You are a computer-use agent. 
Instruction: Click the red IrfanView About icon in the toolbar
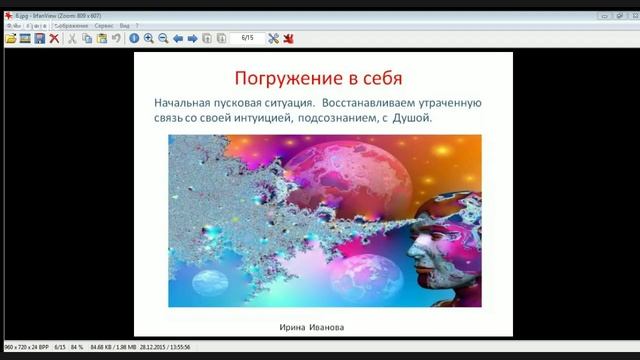(x=289, y=38)
